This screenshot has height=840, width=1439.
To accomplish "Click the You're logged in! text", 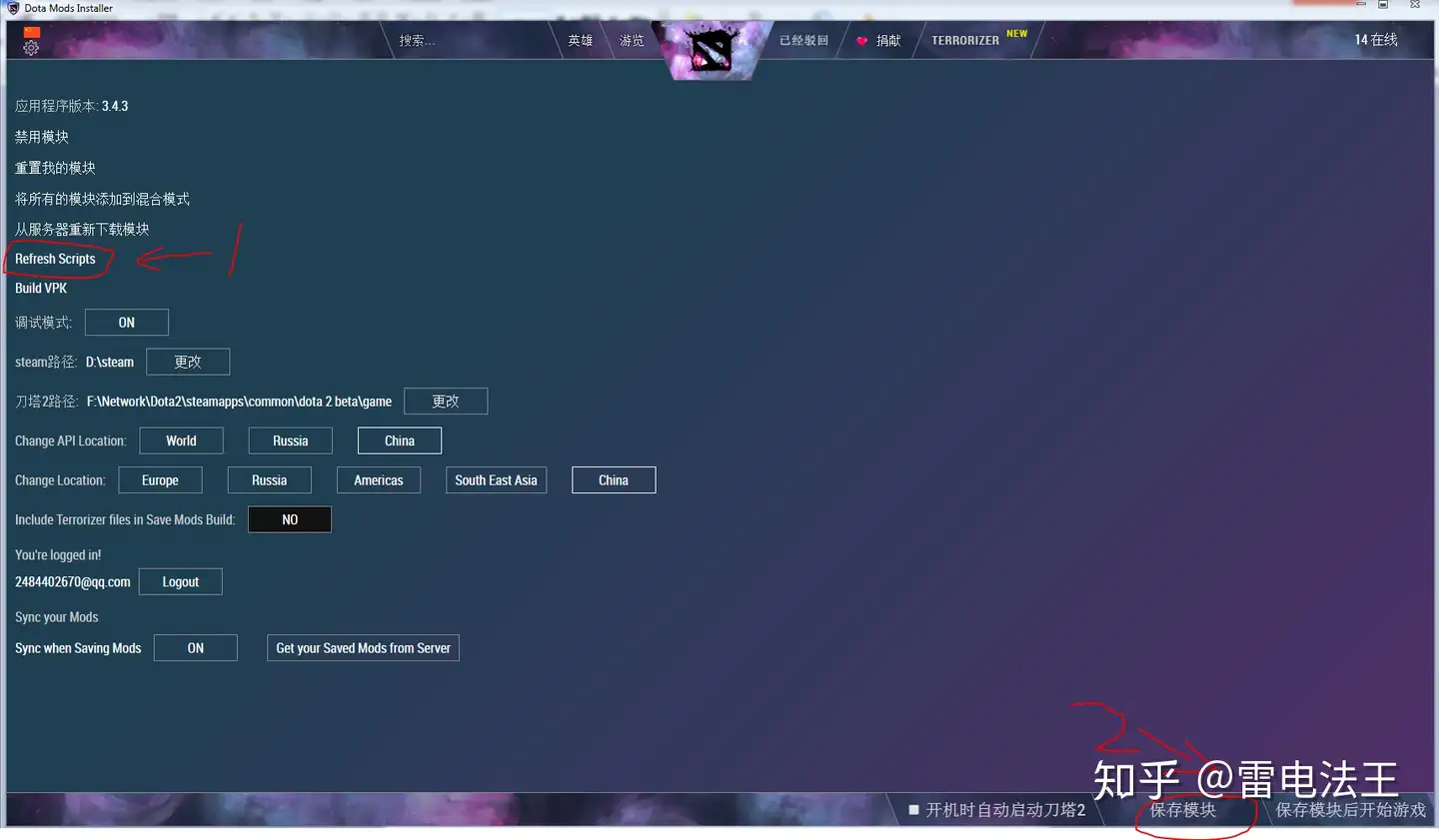I will click(x=58, y=555).
